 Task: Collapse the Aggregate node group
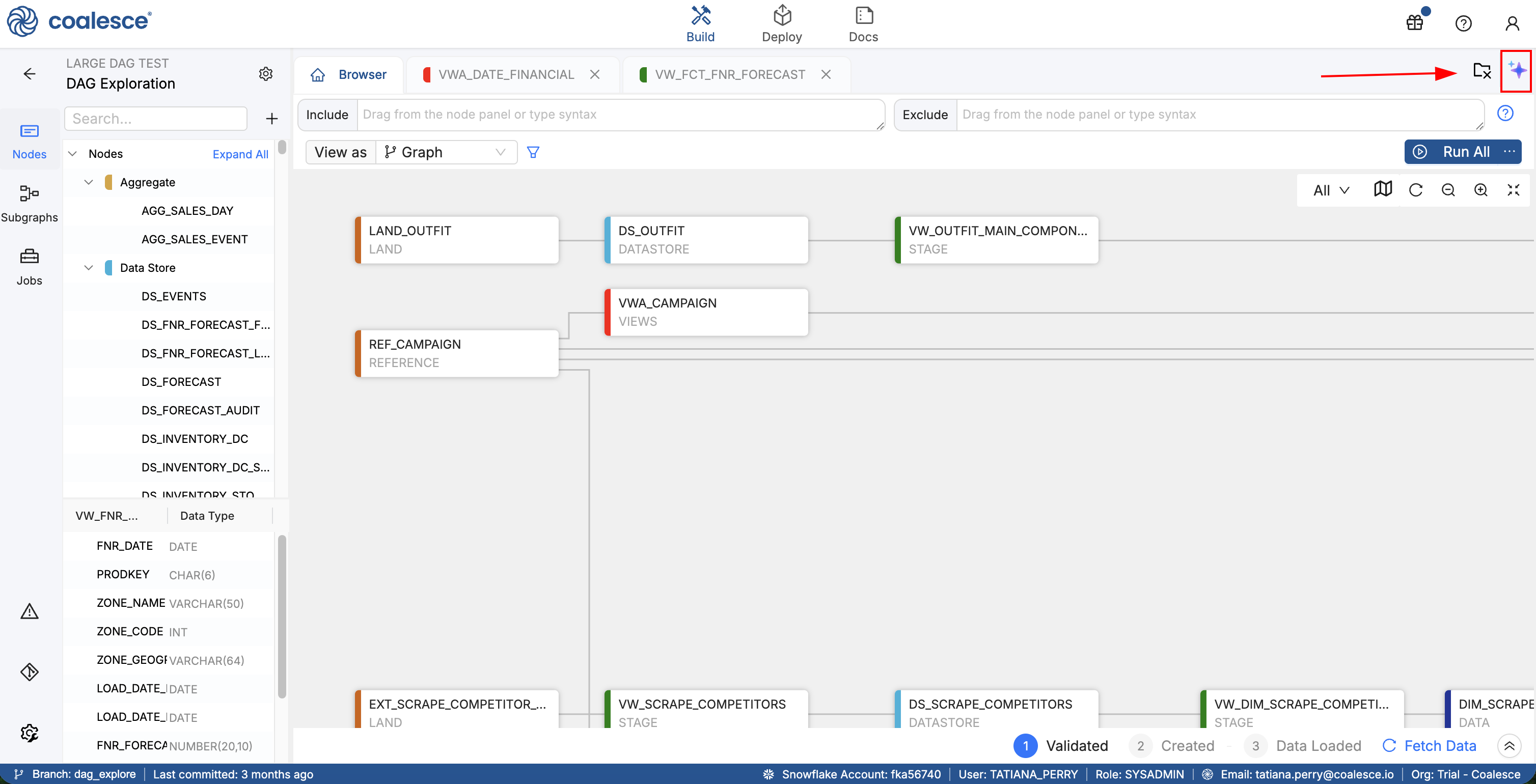[x=88, y=182]
